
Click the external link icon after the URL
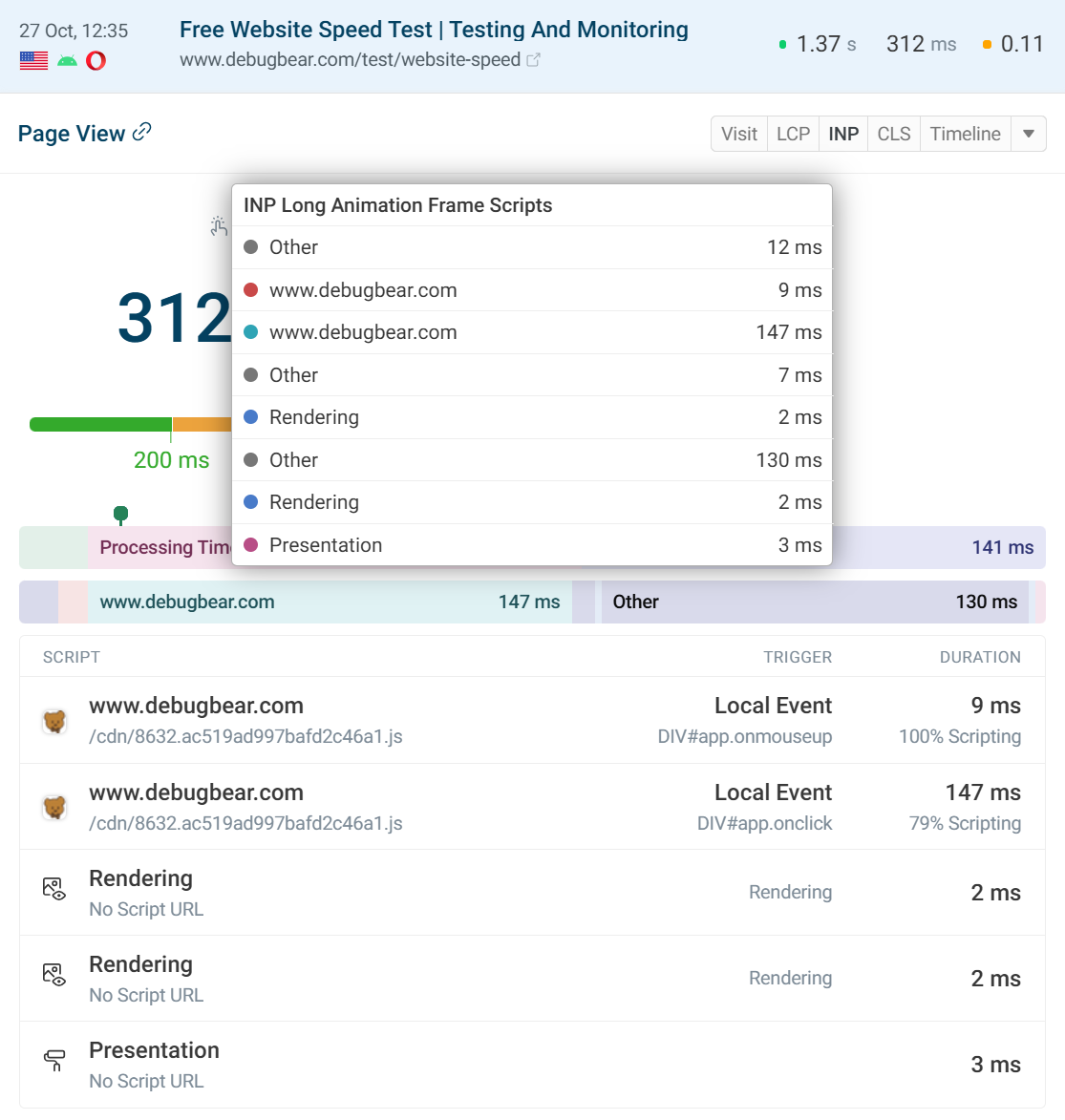(x=534, y=60)
